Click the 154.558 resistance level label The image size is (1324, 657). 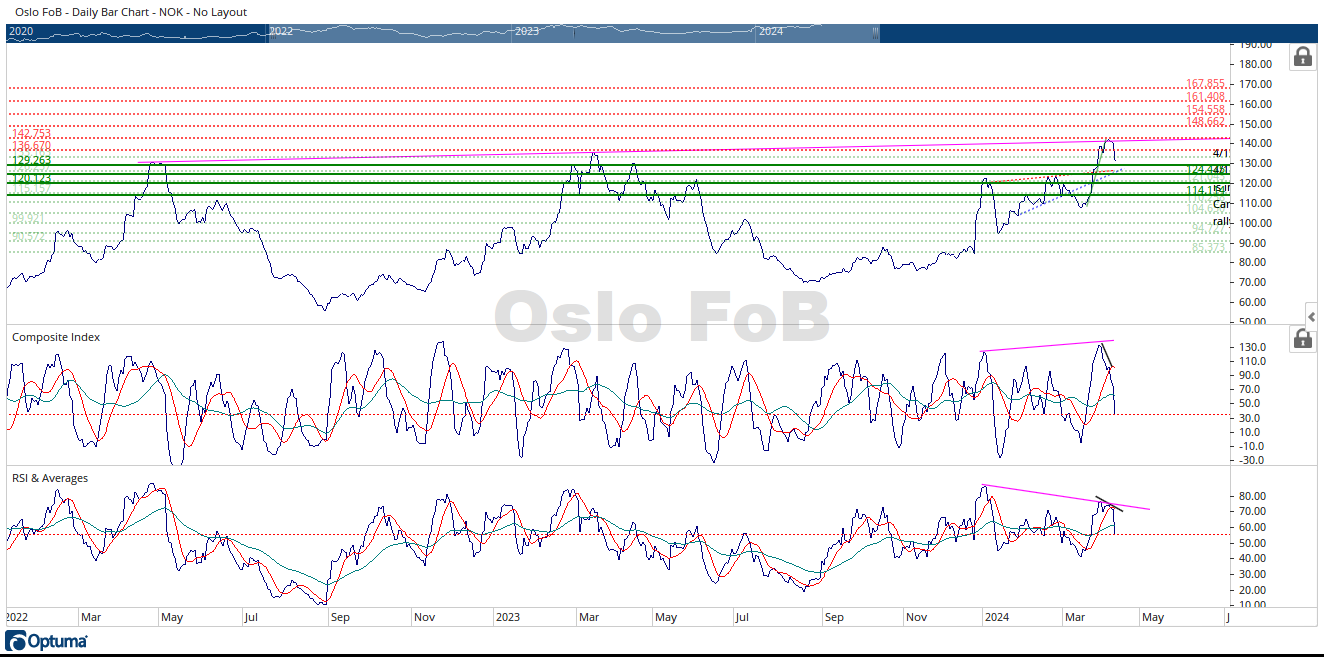coord(1205,110)
